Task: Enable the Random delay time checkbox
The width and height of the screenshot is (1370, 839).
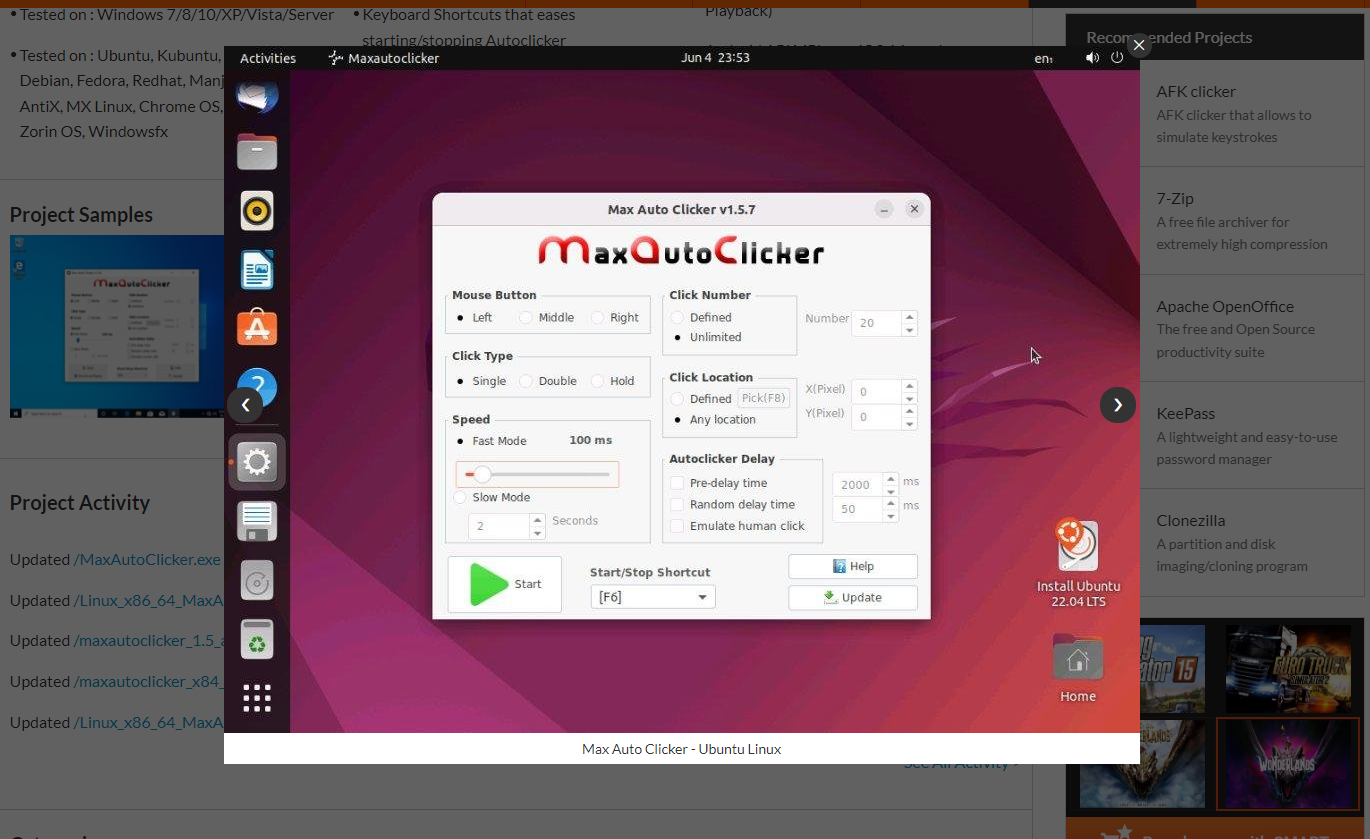Action: point(677,504)
